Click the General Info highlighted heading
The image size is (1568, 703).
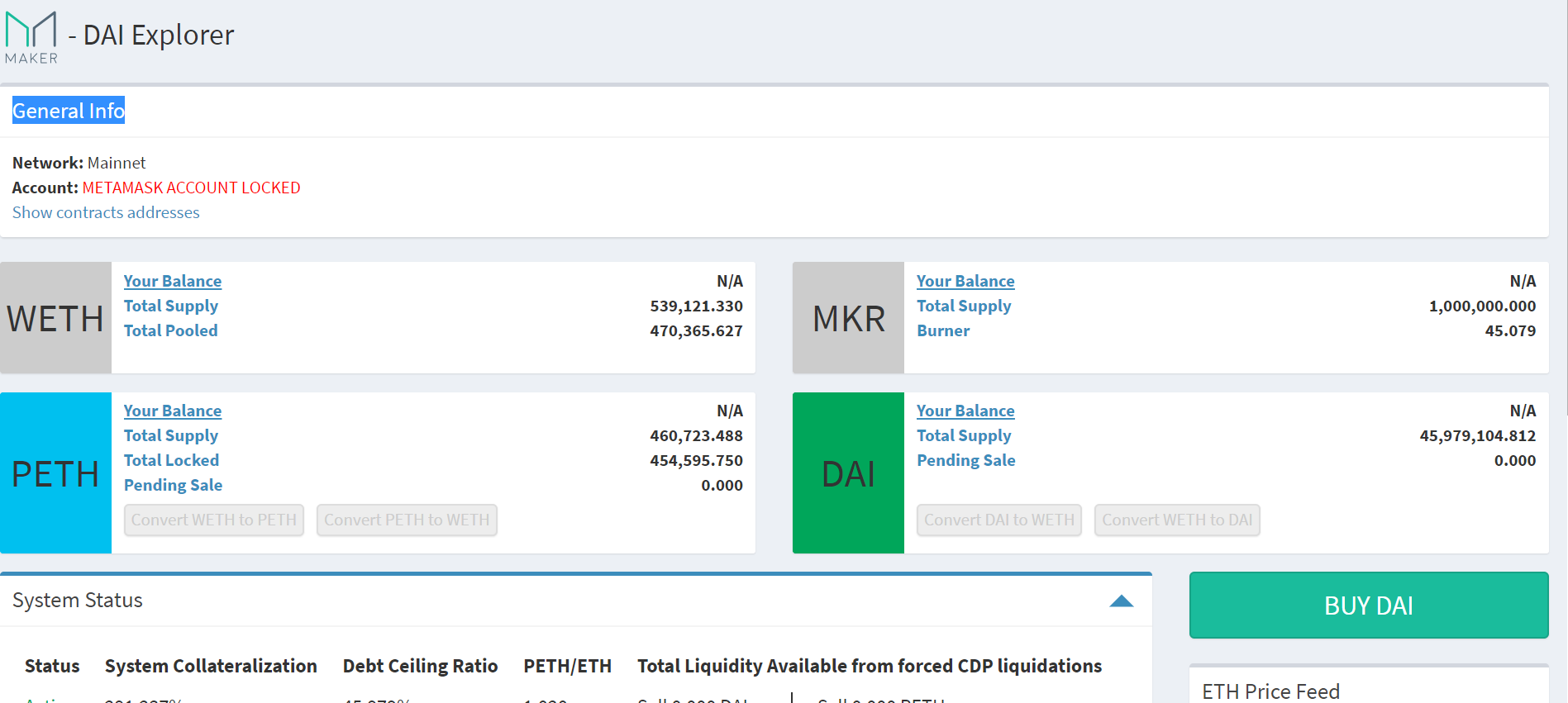point(69,111)
